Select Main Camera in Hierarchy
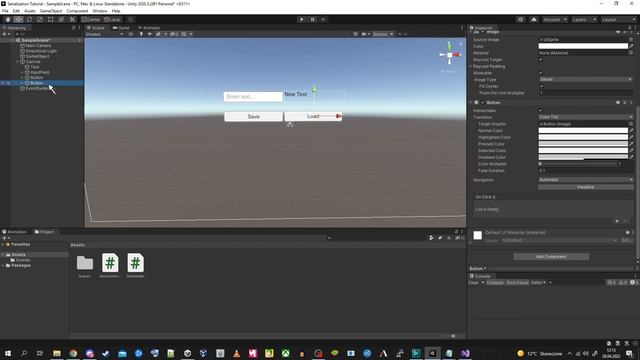 38,46
